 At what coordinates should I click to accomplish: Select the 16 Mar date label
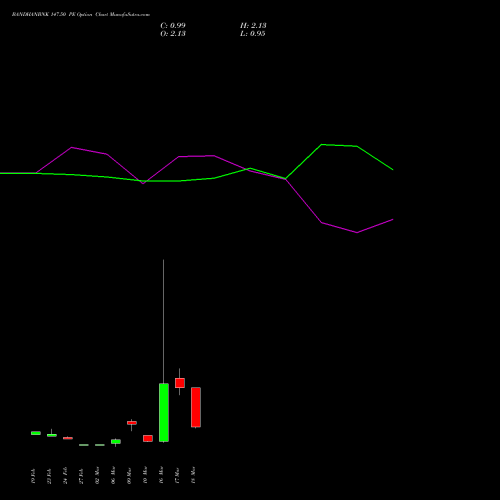161,475
